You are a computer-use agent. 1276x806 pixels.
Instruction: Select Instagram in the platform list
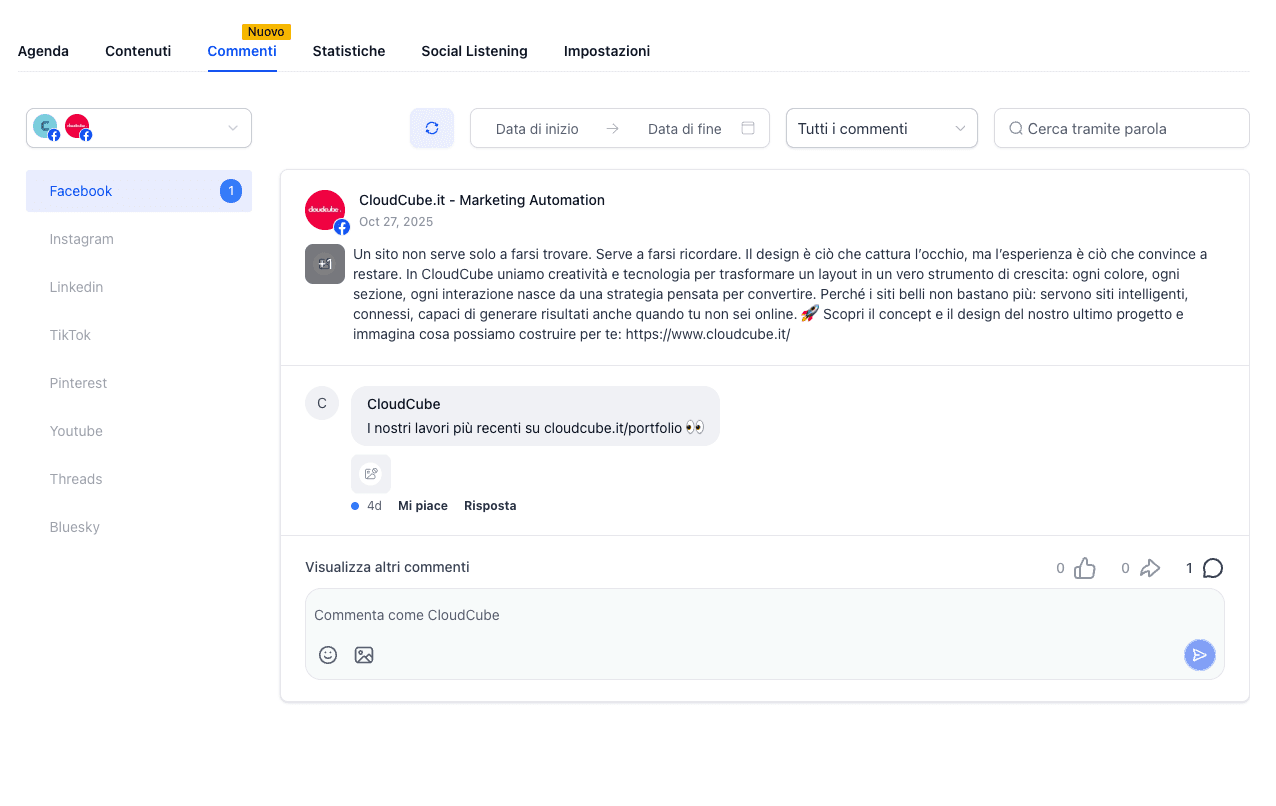[x=139, y=239]
